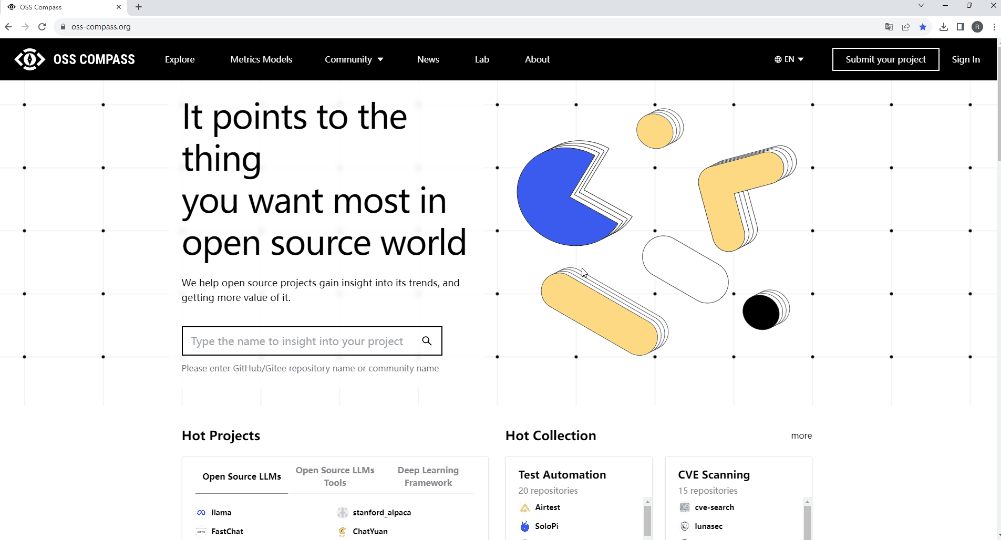Click the OSS Compass logo

pyautogui.click(x=75, y=59)
